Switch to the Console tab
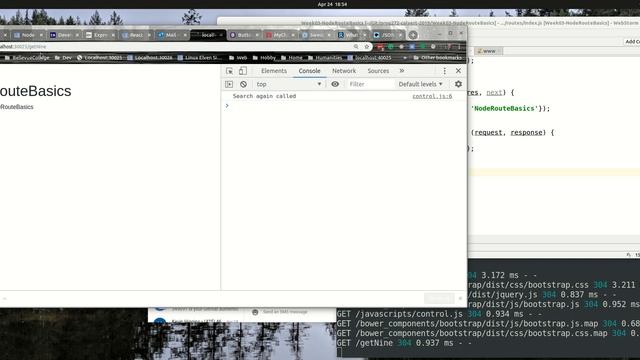Image resolution: width=640 pixels, height=360 pixels. point(309,71)
